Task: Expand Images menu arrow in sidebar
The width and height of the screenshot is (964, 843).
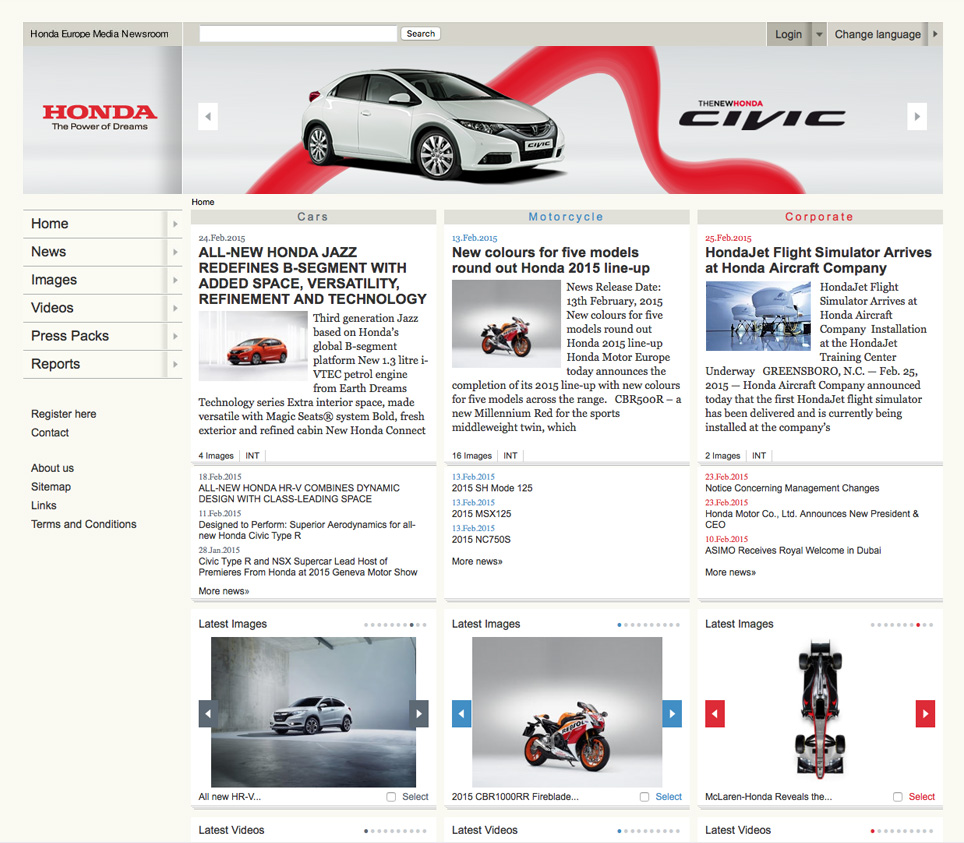Action: click(x=175, y=280)
